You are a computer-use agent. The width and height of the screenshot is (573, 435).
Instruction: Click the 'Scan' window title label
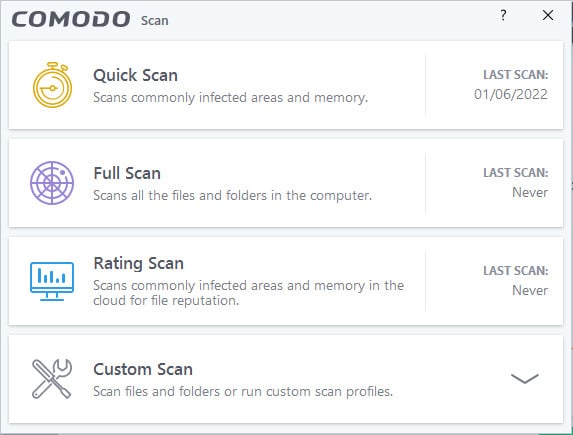(155, 20)
